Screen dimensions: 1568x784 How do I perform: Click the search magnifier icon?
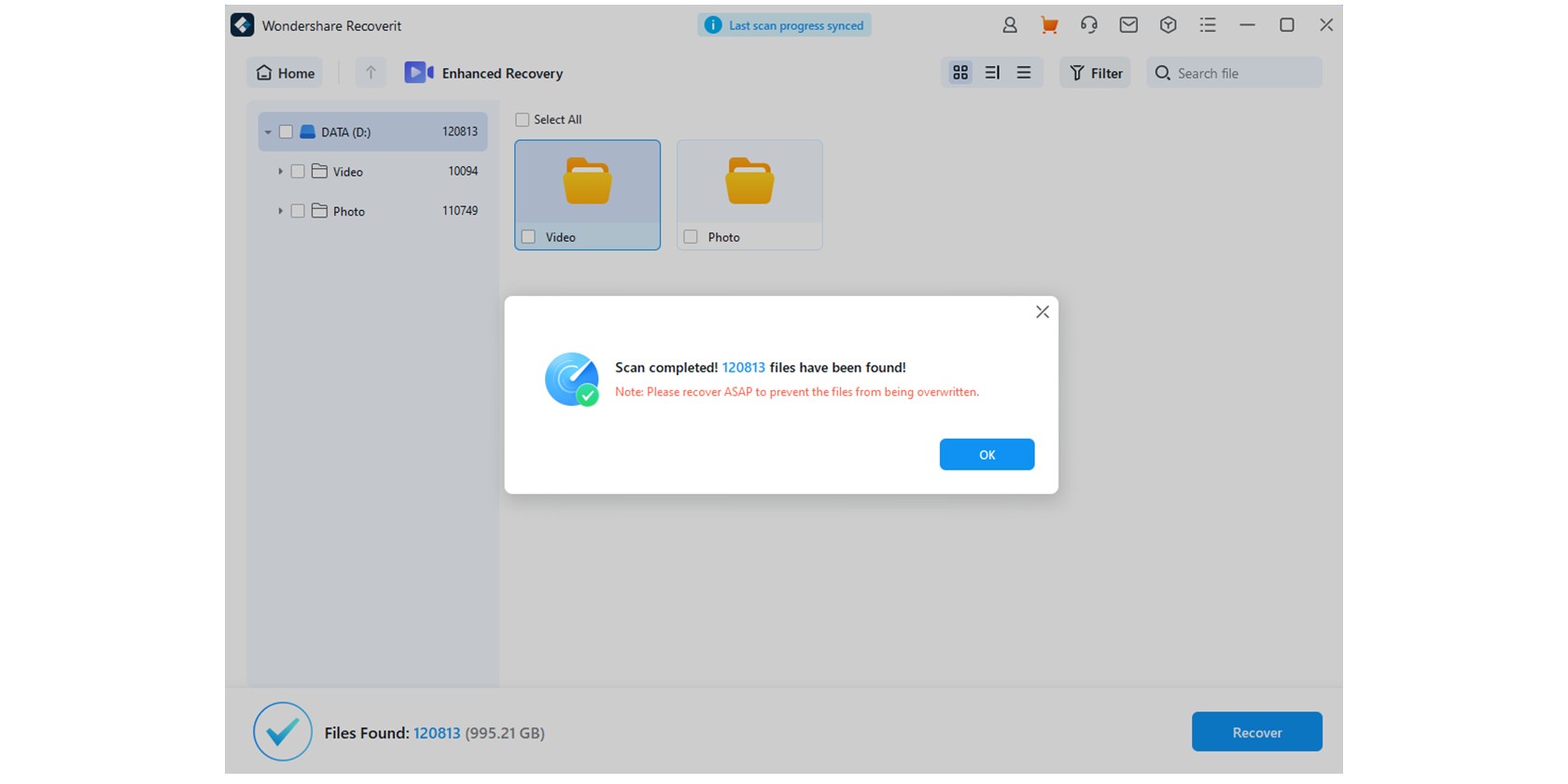pos(1162,73)
